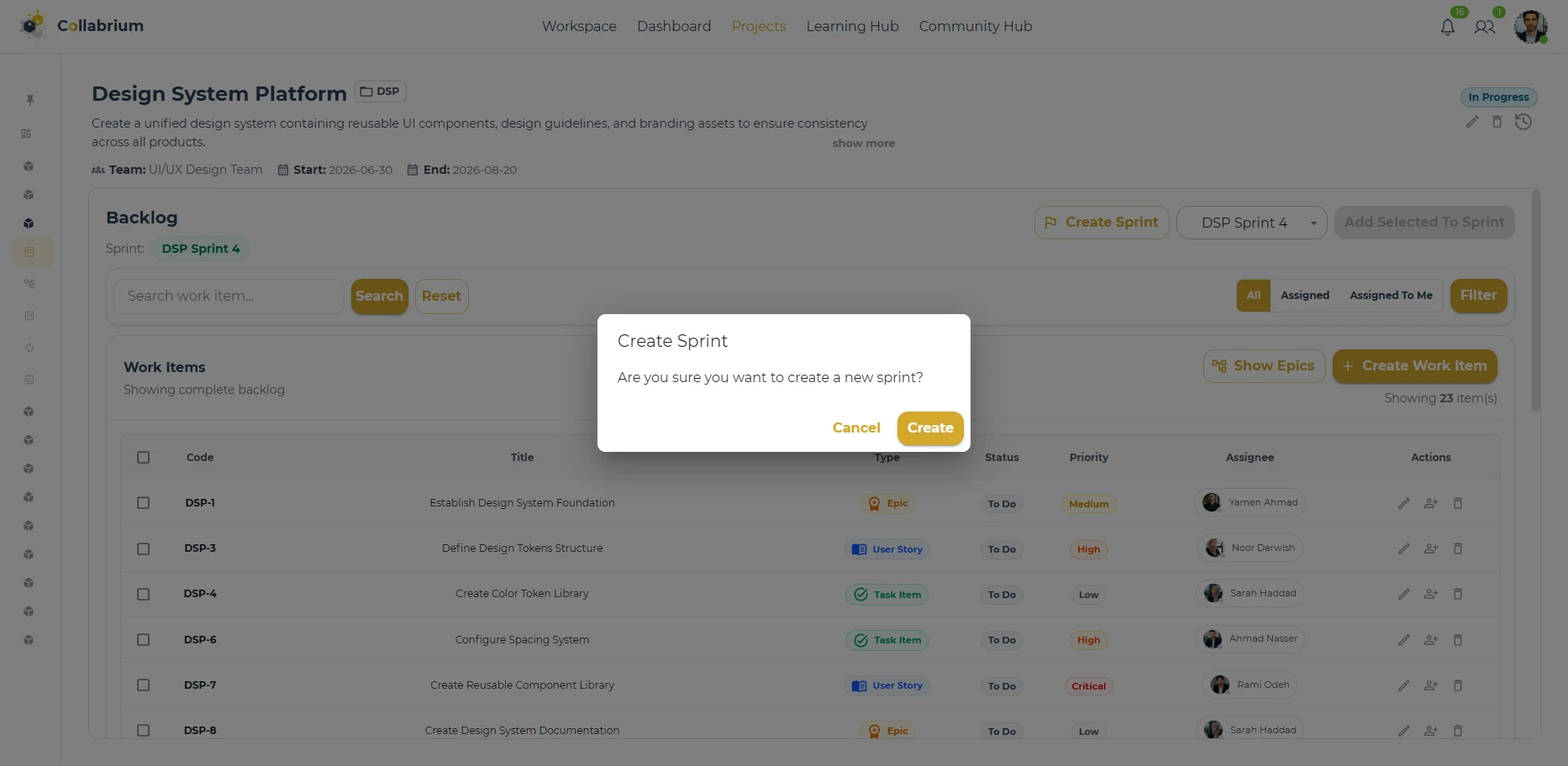Assign user to DSP-3

coord(1430,548)
